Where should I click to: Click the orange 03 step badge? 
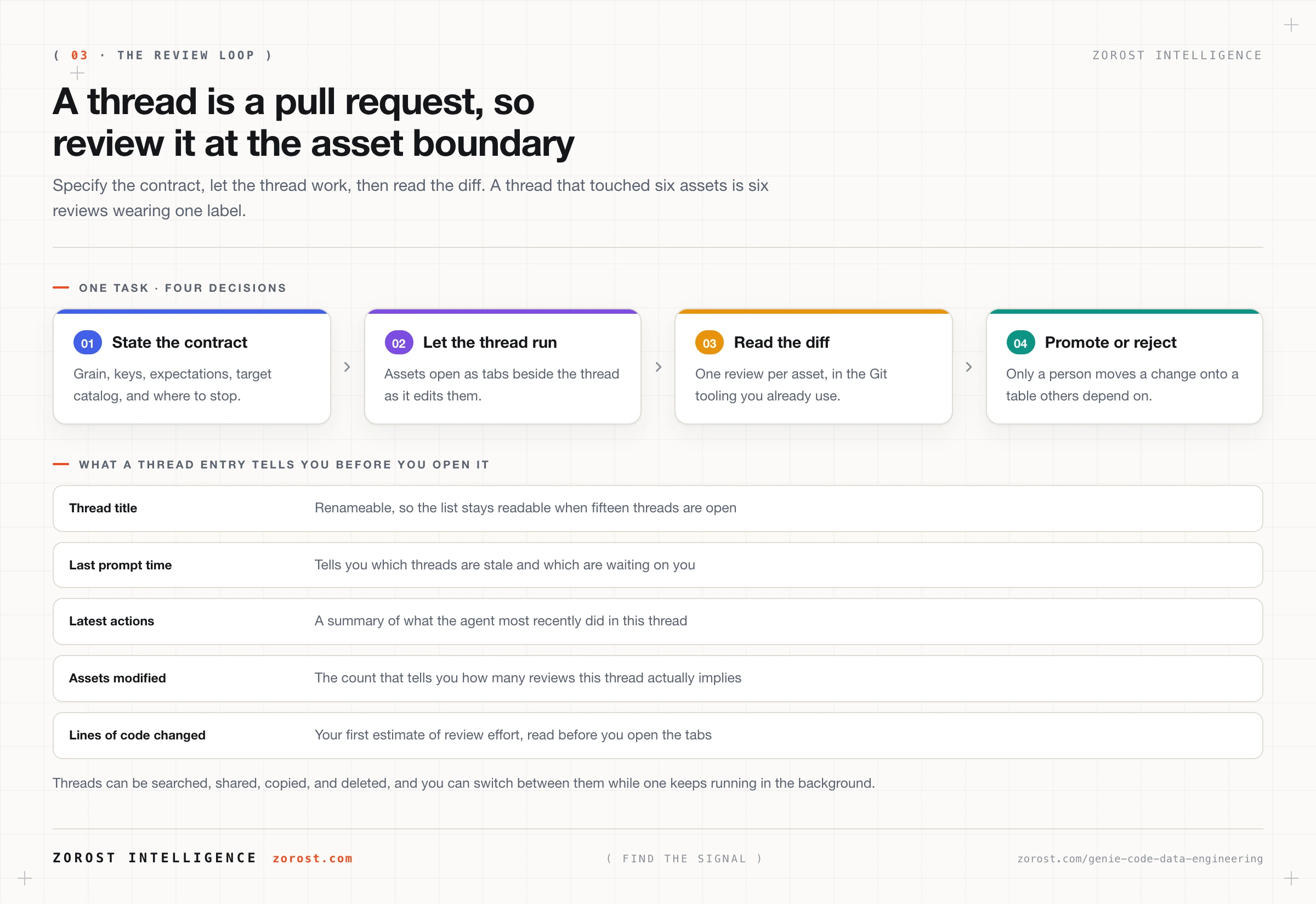click(x=709, y=343)
